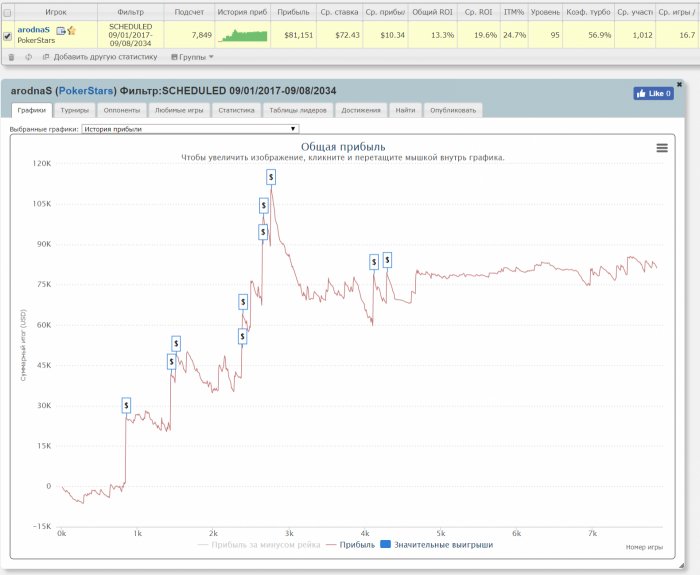Select the 'Найти' tab
Screen dimensions: 700x575
pyautogui.click(x=405, y=110)
